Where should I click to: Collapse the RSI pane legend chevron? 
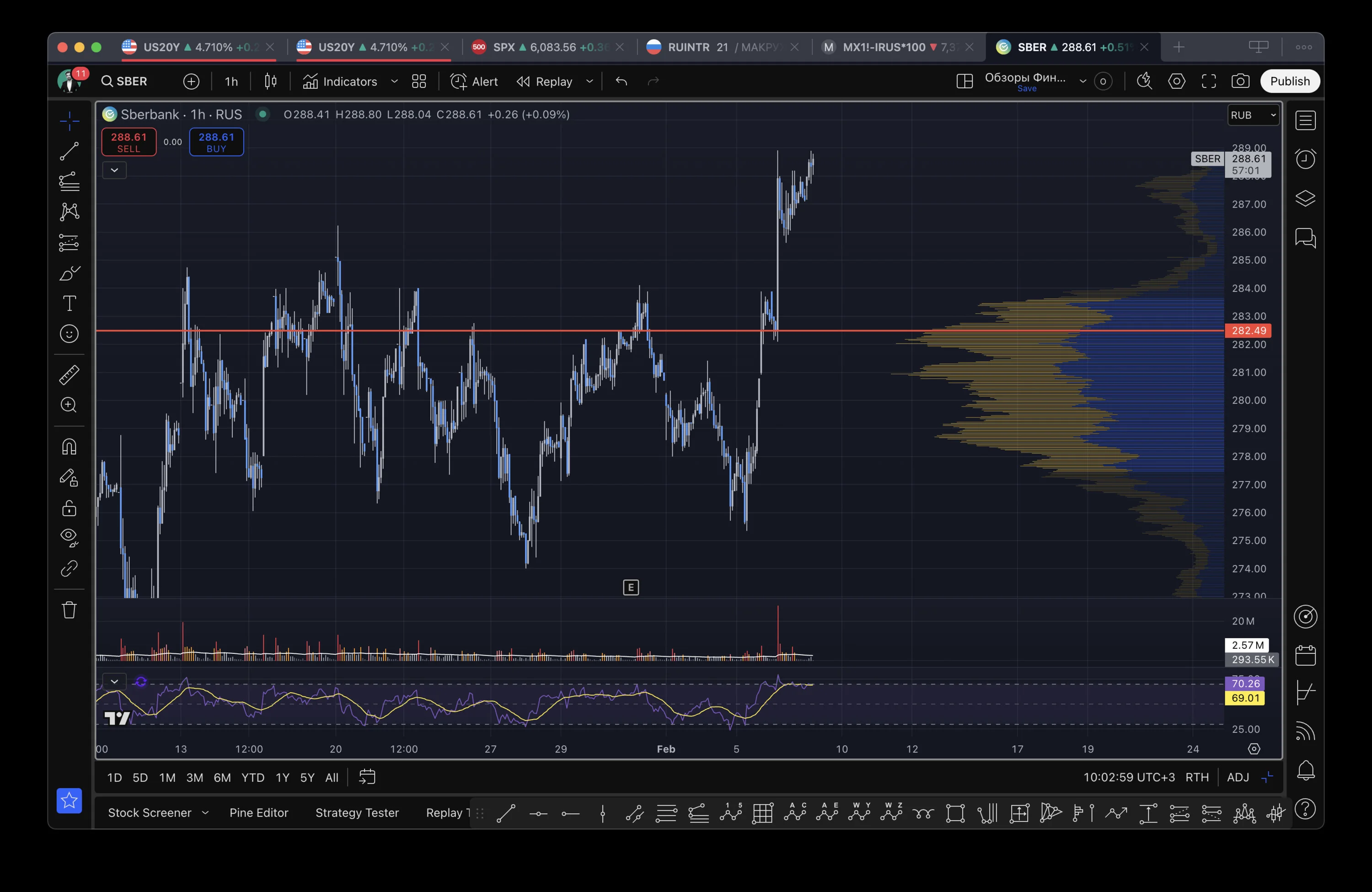point(114,682)
